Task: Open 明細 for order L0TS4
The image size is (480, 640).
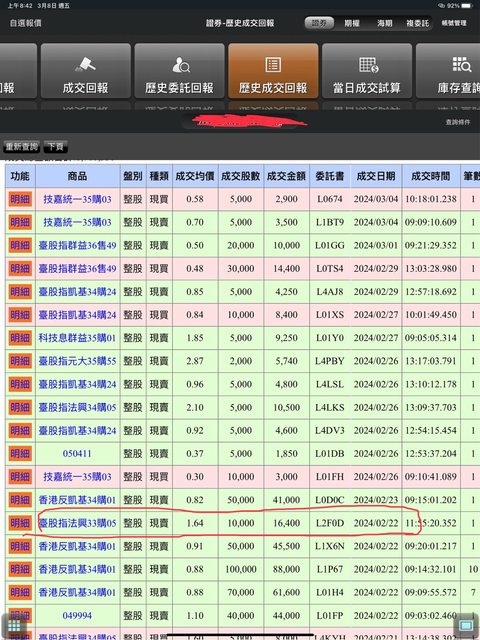Action: click(x=20, y=269)
